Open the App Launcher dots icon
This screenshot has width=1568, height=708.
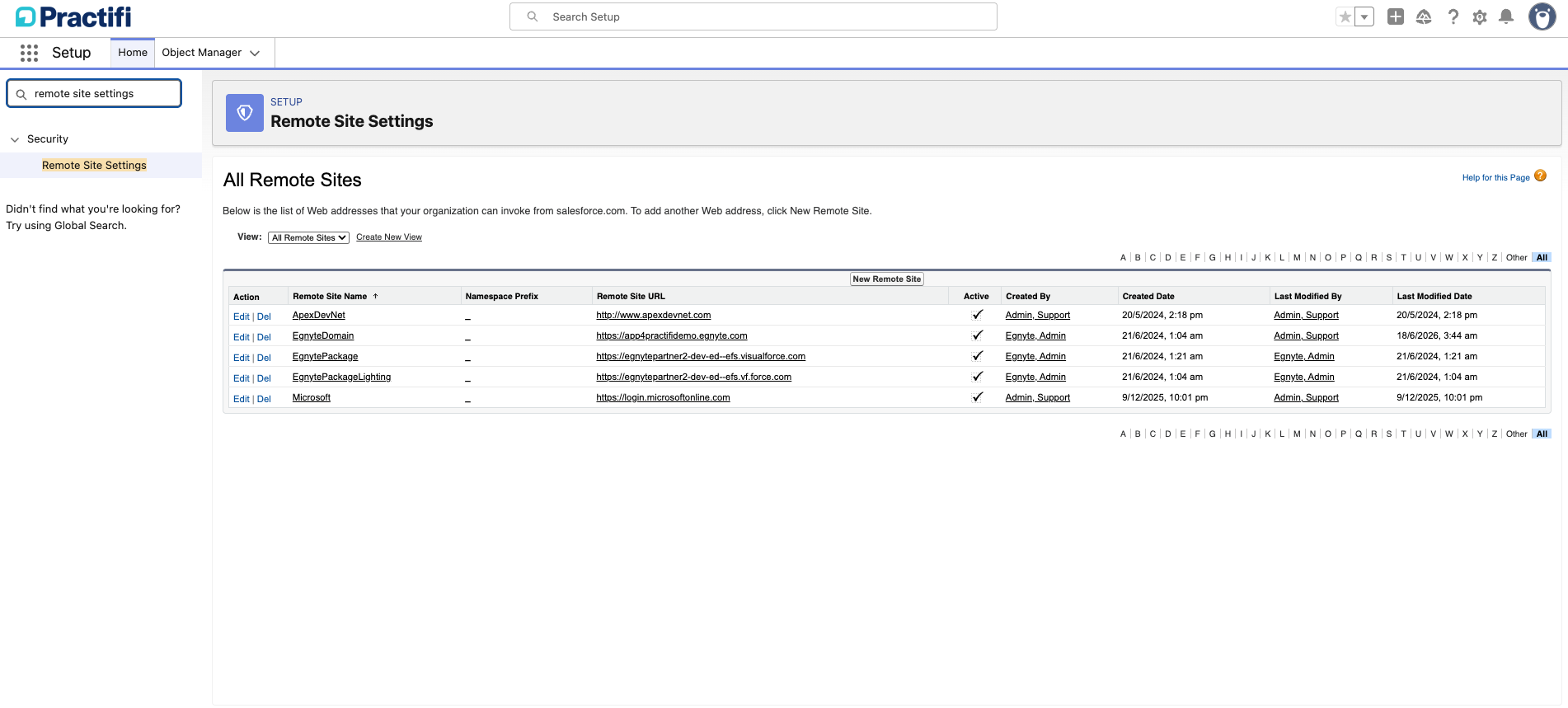[x=29, y=53]
